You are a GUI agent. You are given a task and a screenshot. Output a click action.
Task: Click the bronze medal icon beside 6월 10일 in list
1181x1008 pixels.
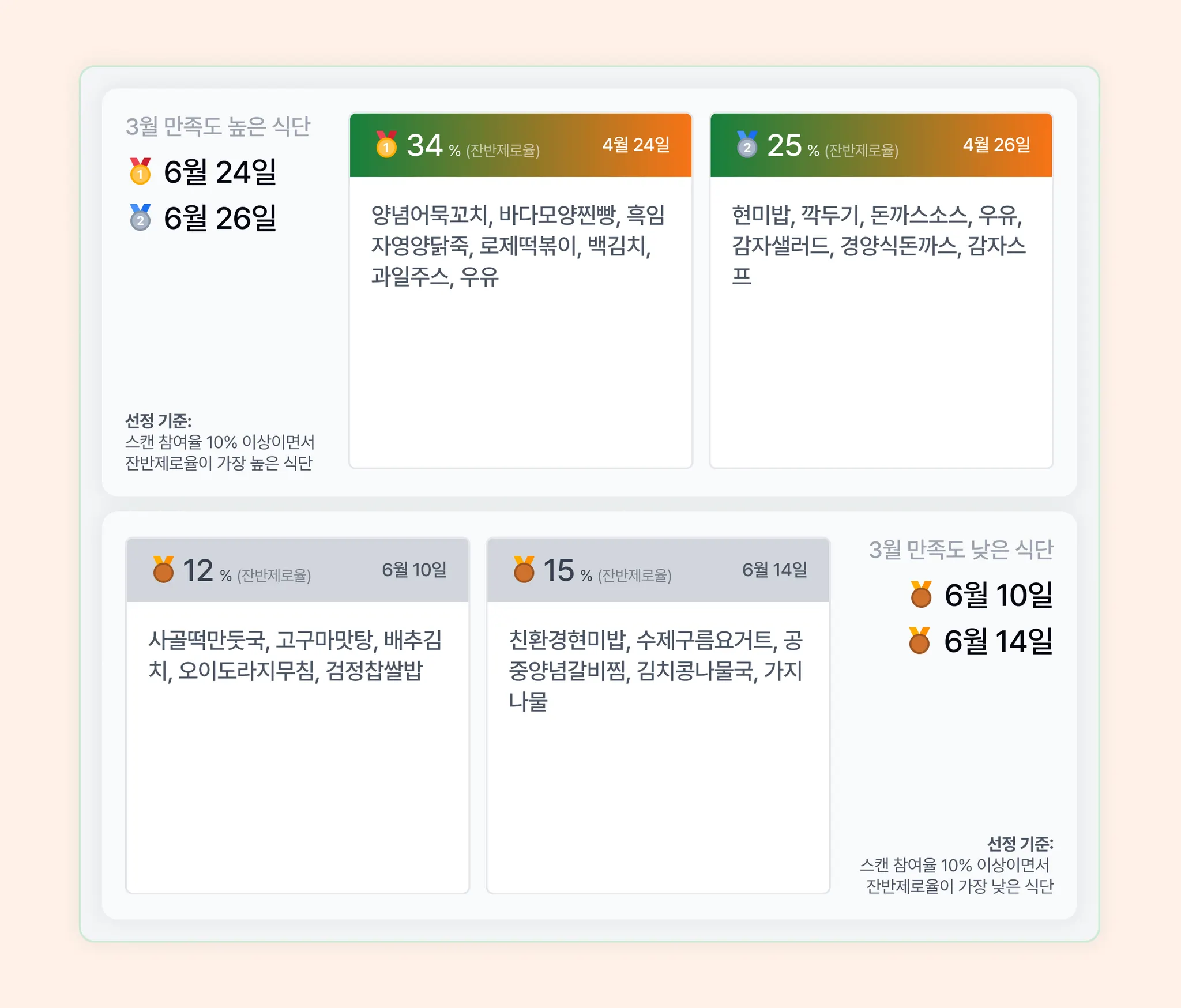[921, 594]
